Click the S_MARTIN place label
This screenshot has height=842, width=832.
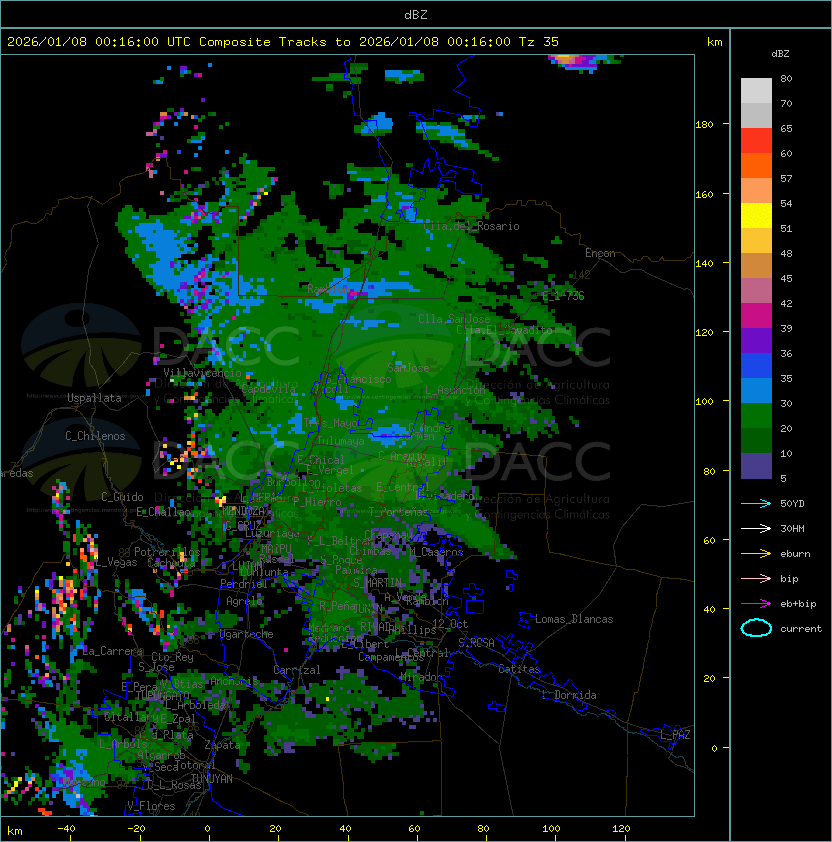pos(377,582)
